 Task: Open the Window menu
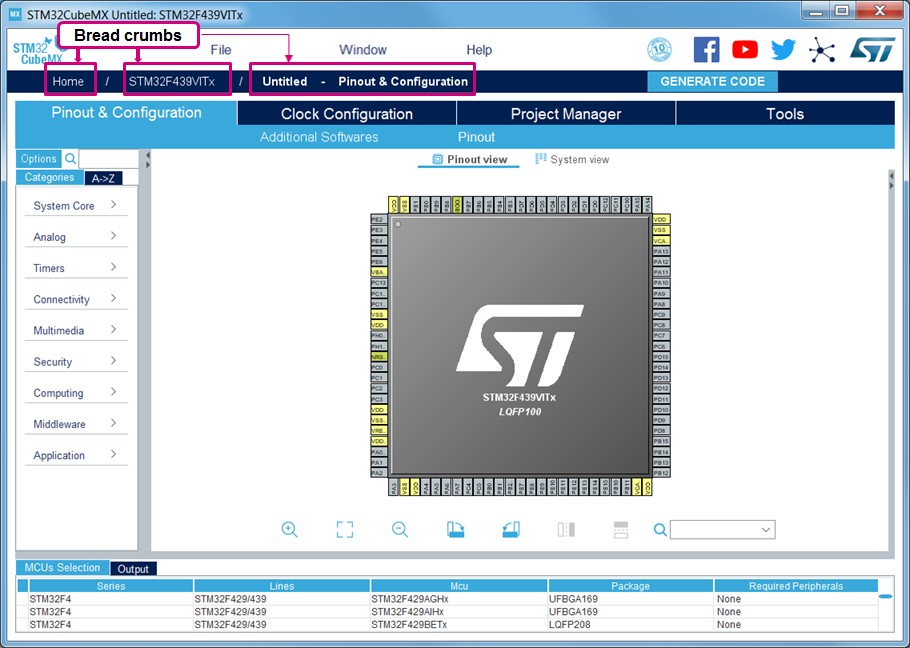(x=363, y=50)
